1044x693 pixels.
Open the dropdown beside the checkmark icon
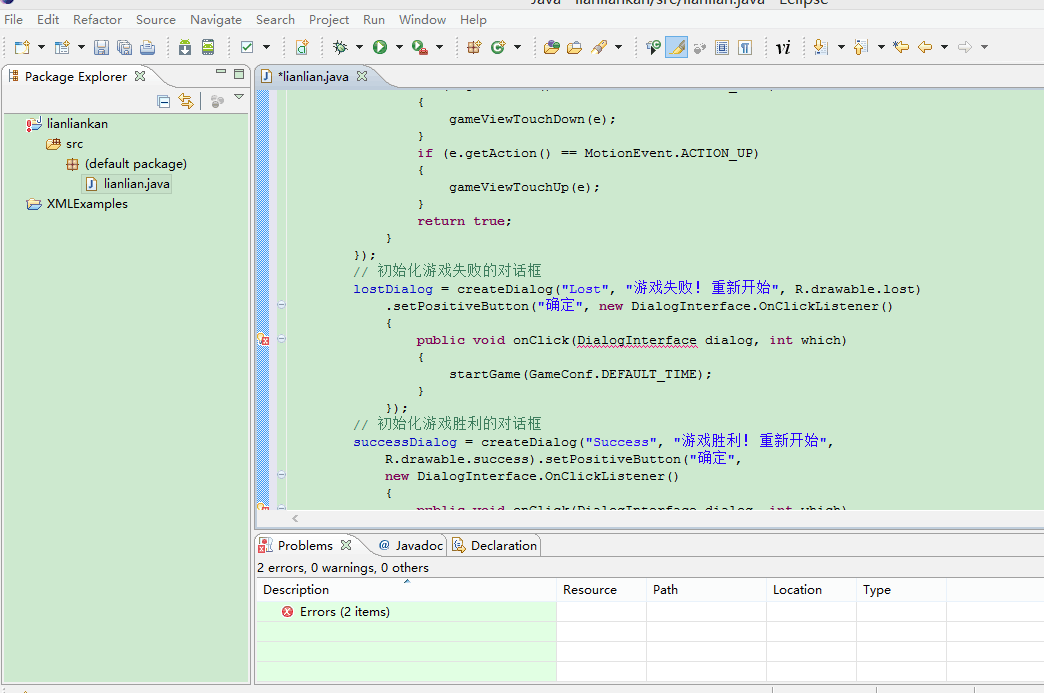pyautogui.click(x=266, y=47)
